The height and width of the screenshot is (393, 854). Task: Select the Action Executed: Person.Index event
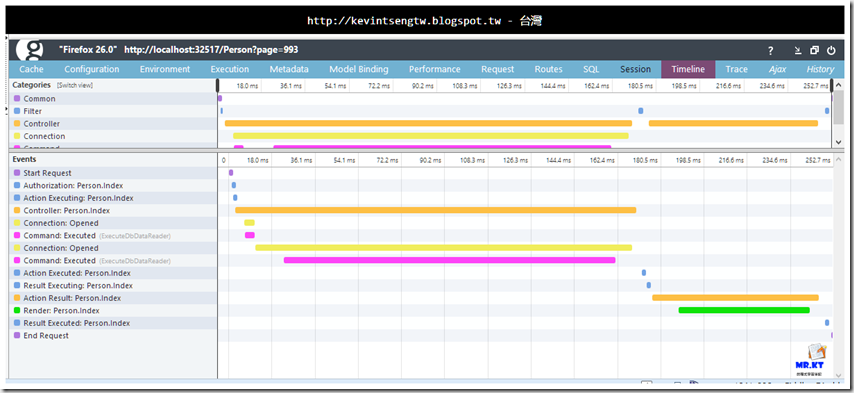[77, 273]
